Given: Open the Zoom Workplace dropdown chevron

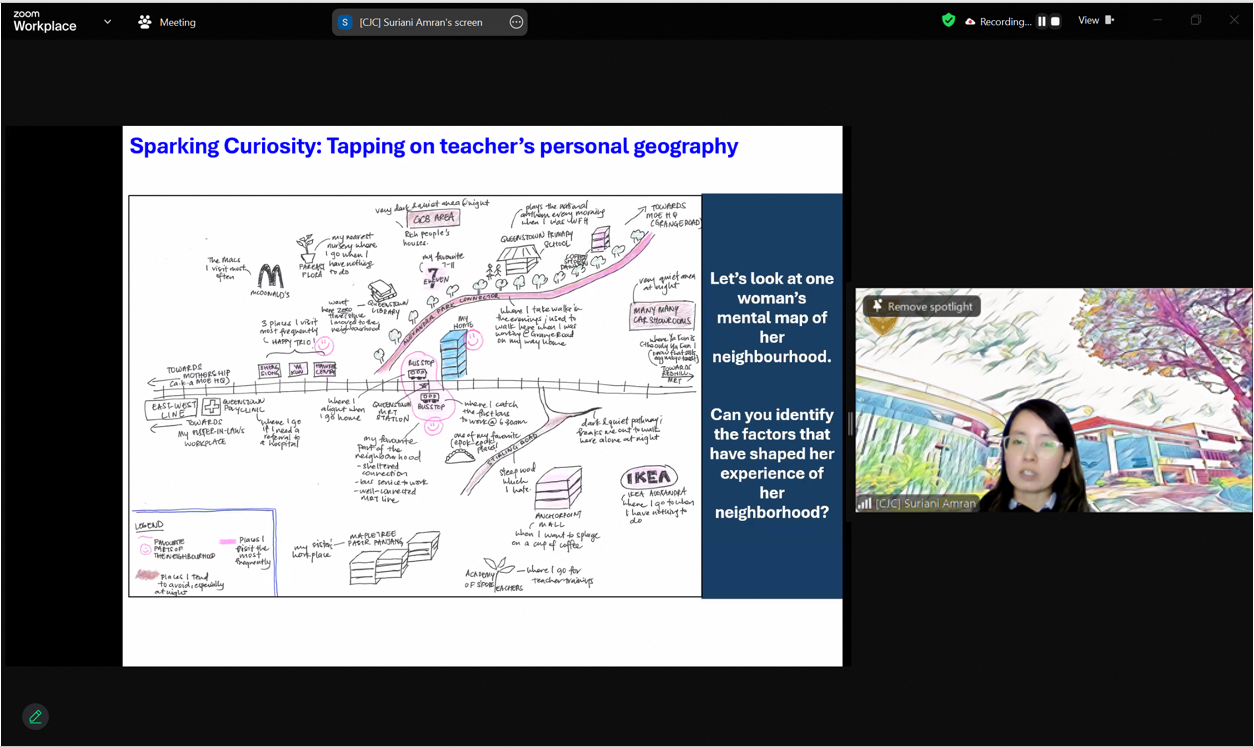Looking at the screenshot, I should pyautogui.click(x=107, y=22).
